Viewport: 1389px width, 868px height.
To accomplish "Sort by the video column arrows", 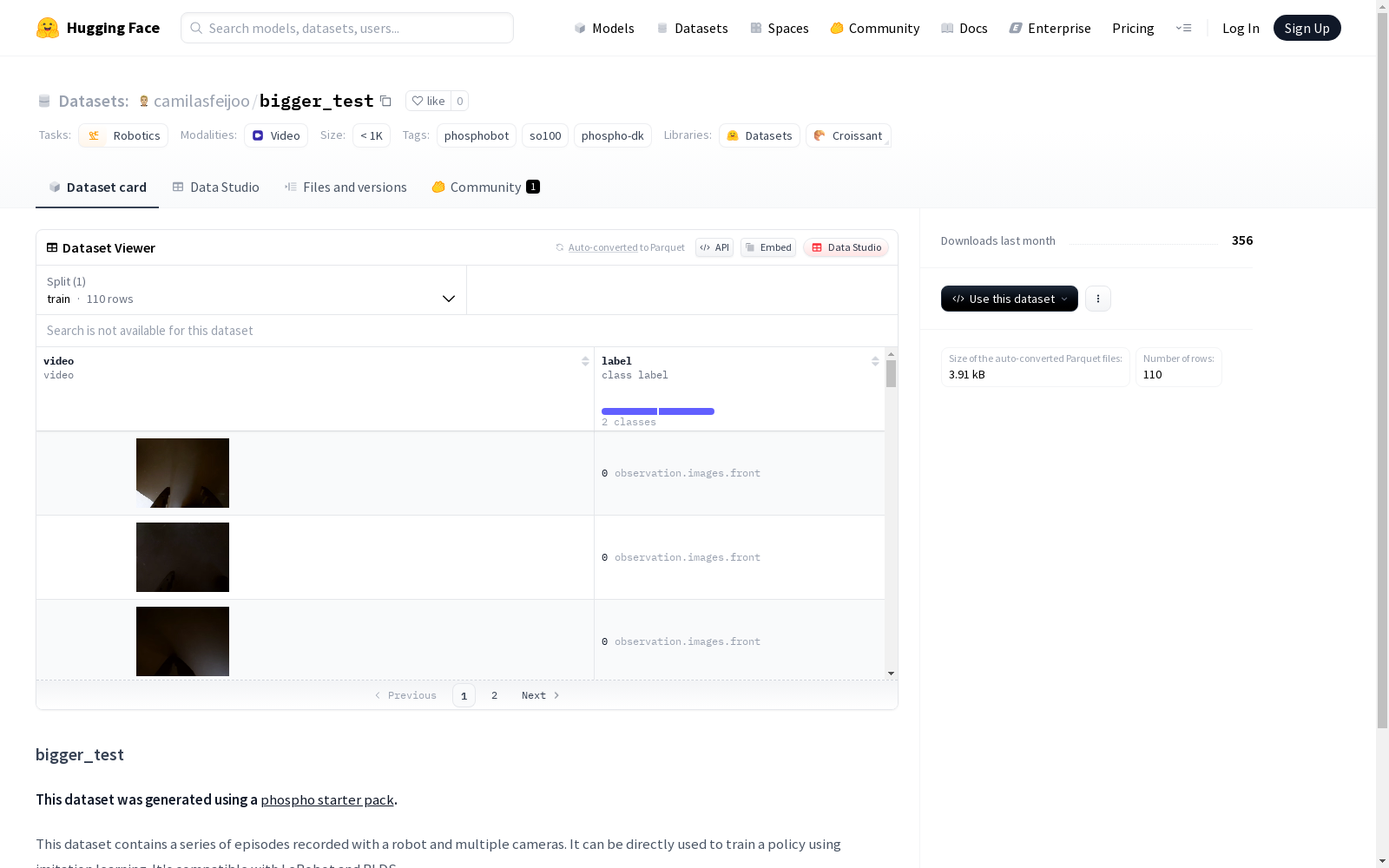I will pos(585,361).
